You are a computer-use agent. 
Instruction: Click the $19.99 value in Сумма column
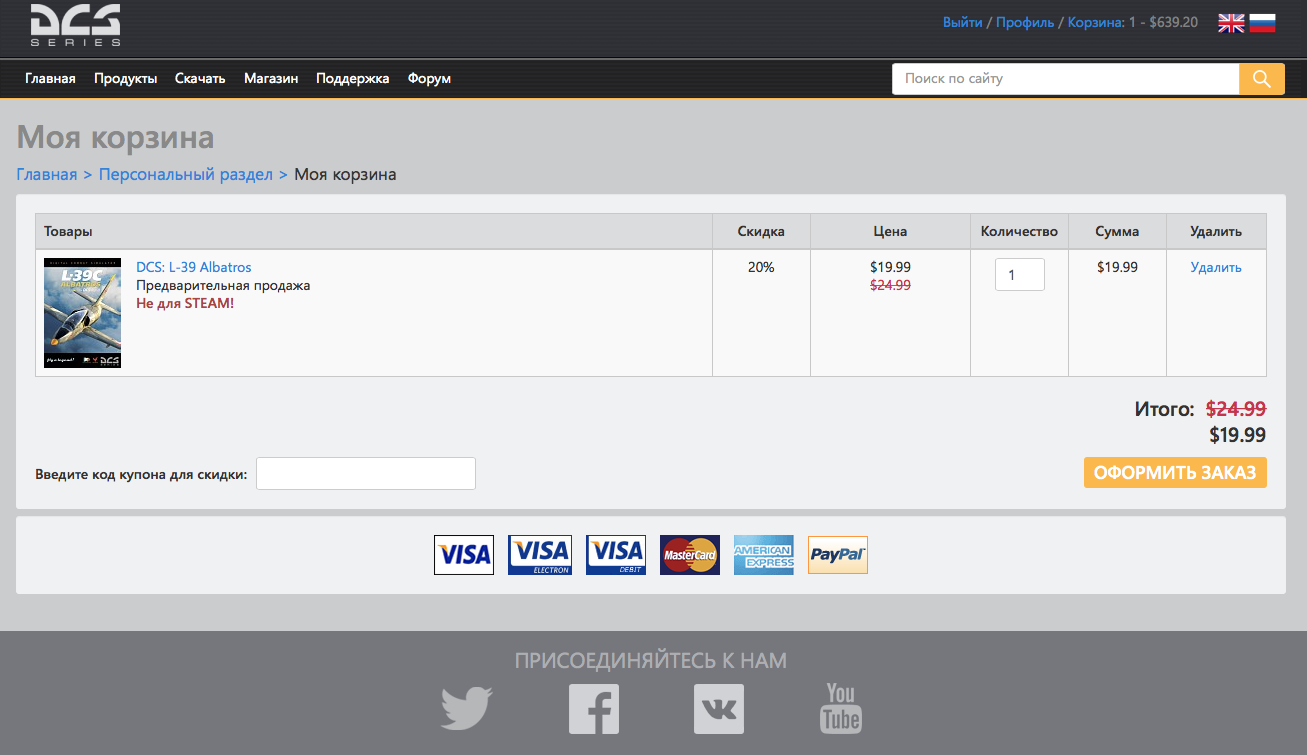click(1117, 267)
